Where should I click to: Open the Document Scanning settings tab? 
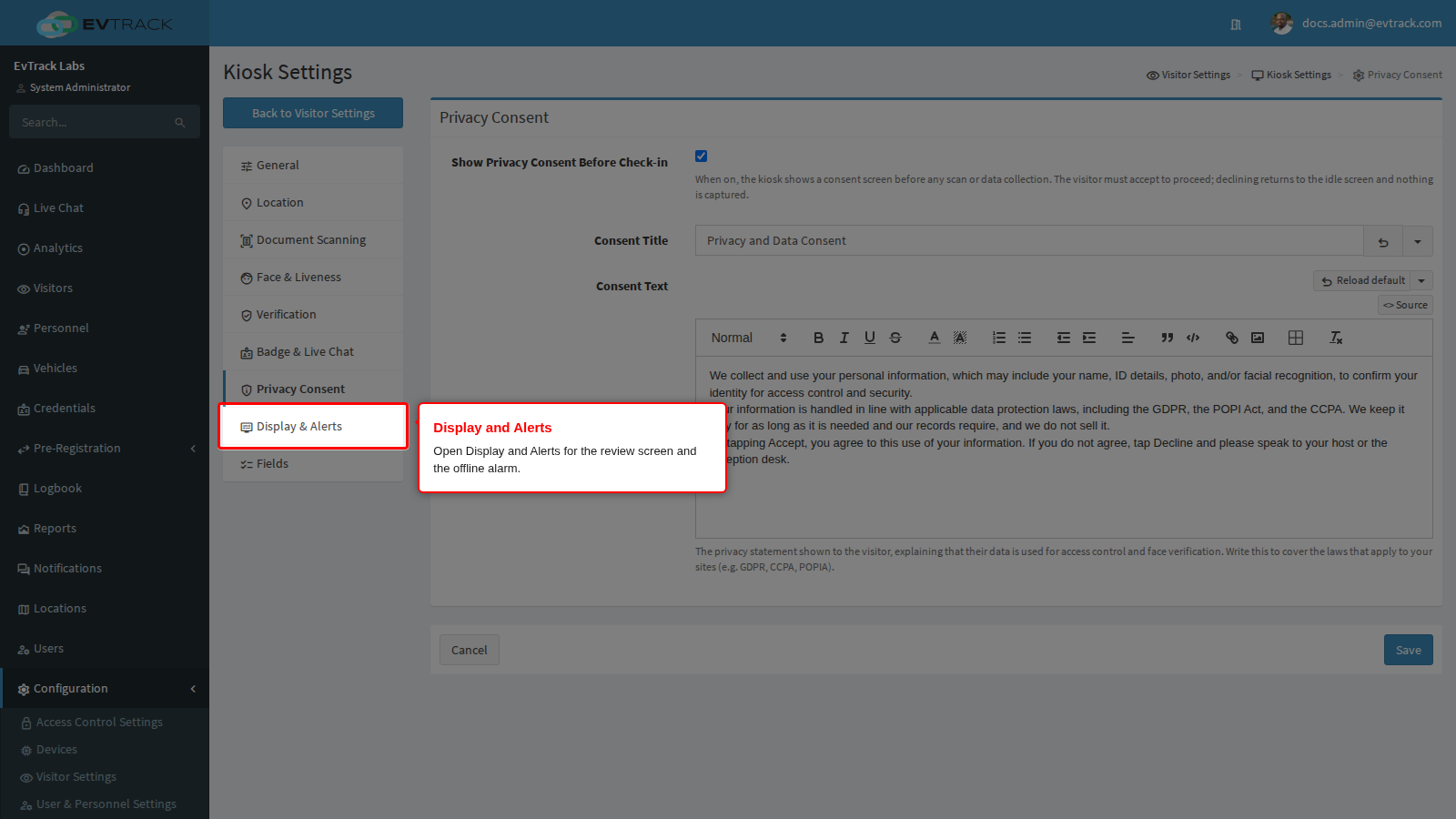click(x=313, y=240)
